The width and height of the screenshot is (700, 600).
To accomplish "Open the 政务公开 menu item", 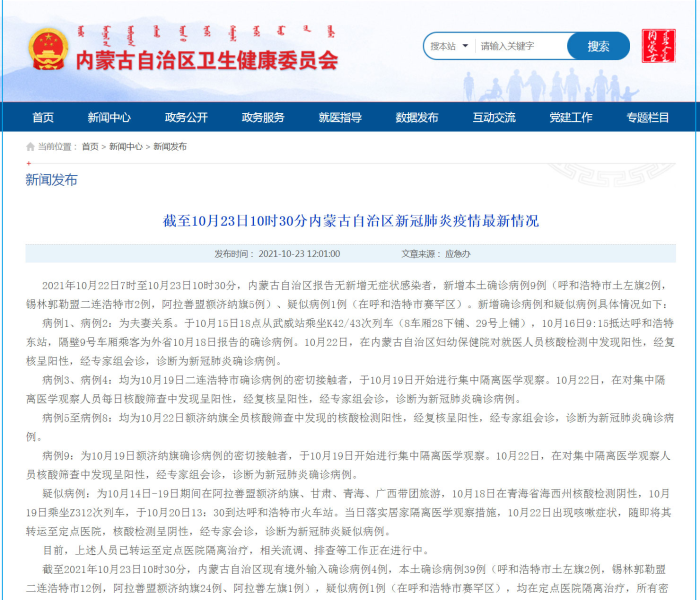I will pos(186,117).
